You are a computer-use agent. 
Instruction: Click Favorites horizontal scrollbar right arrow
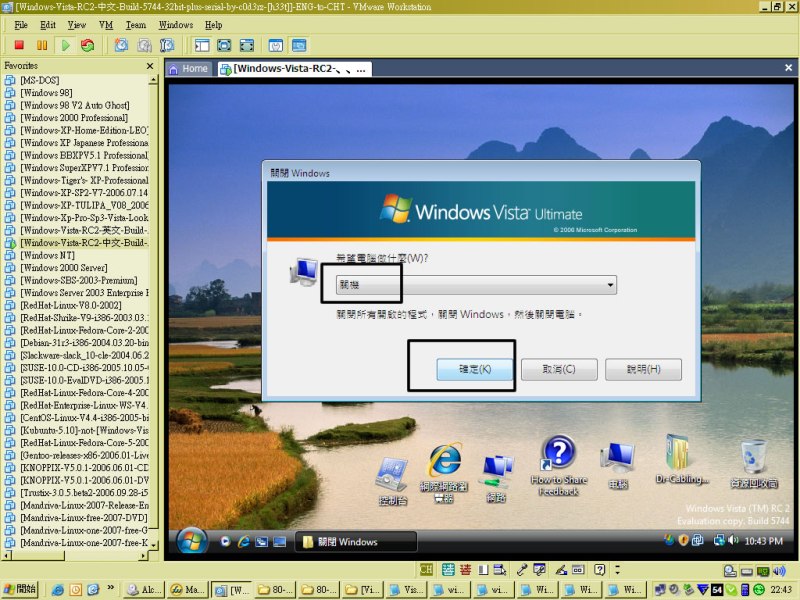coord(144,555)
